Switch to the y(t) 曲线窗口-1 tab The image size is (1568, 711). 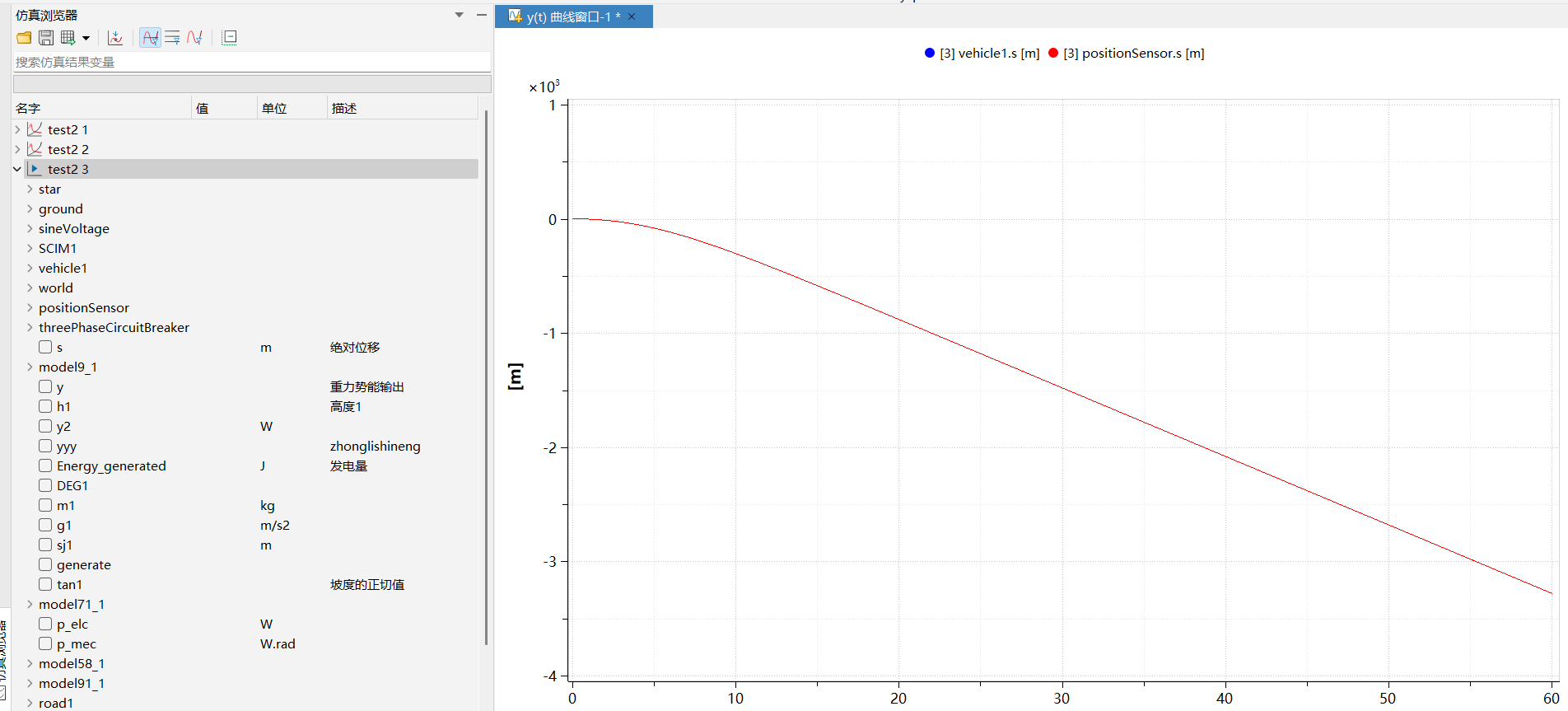coord(573,16)
